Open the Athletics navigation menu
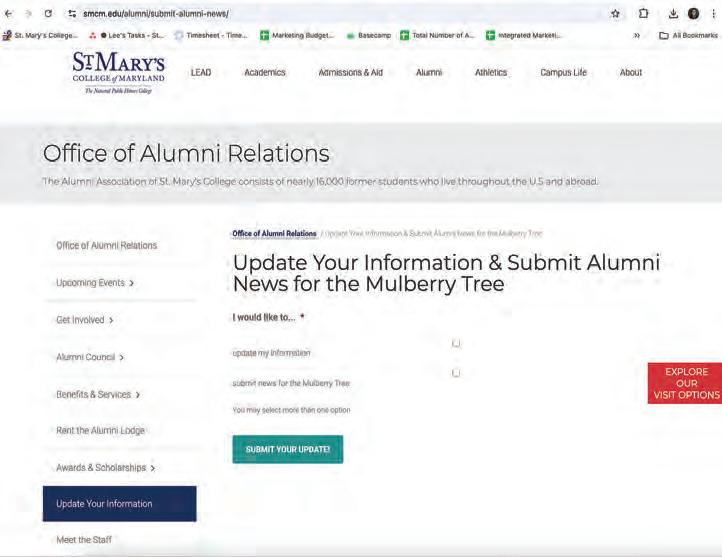722x557 pixels. tap(491, 73)
